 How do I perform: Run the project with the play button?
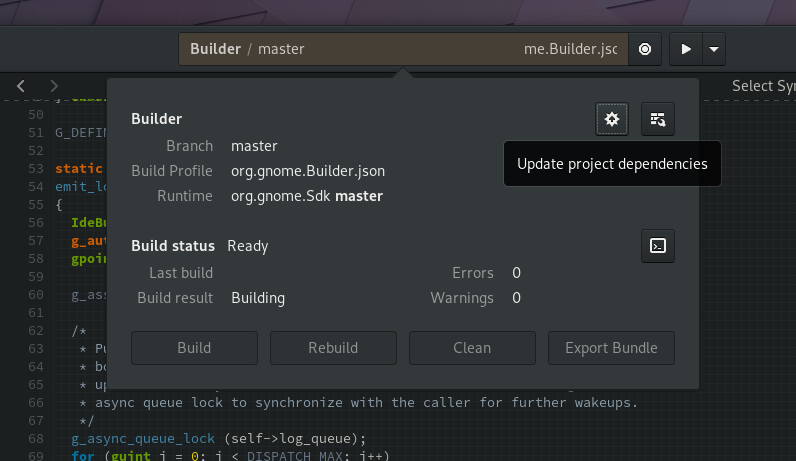pyautogui.click(x=686, y=49)
